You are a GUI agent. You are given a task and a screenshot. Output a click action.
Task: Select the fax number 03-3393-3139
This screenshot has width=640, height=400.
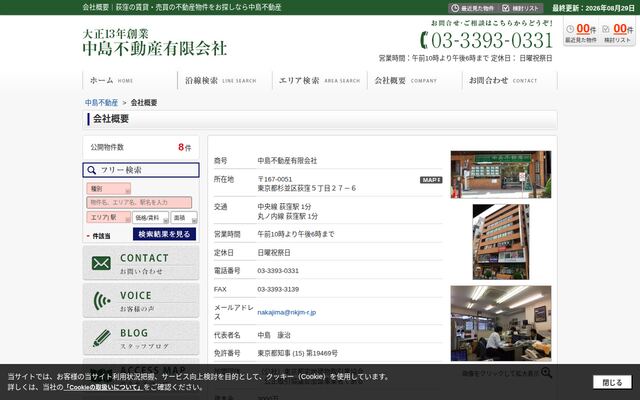click(278, 289)
